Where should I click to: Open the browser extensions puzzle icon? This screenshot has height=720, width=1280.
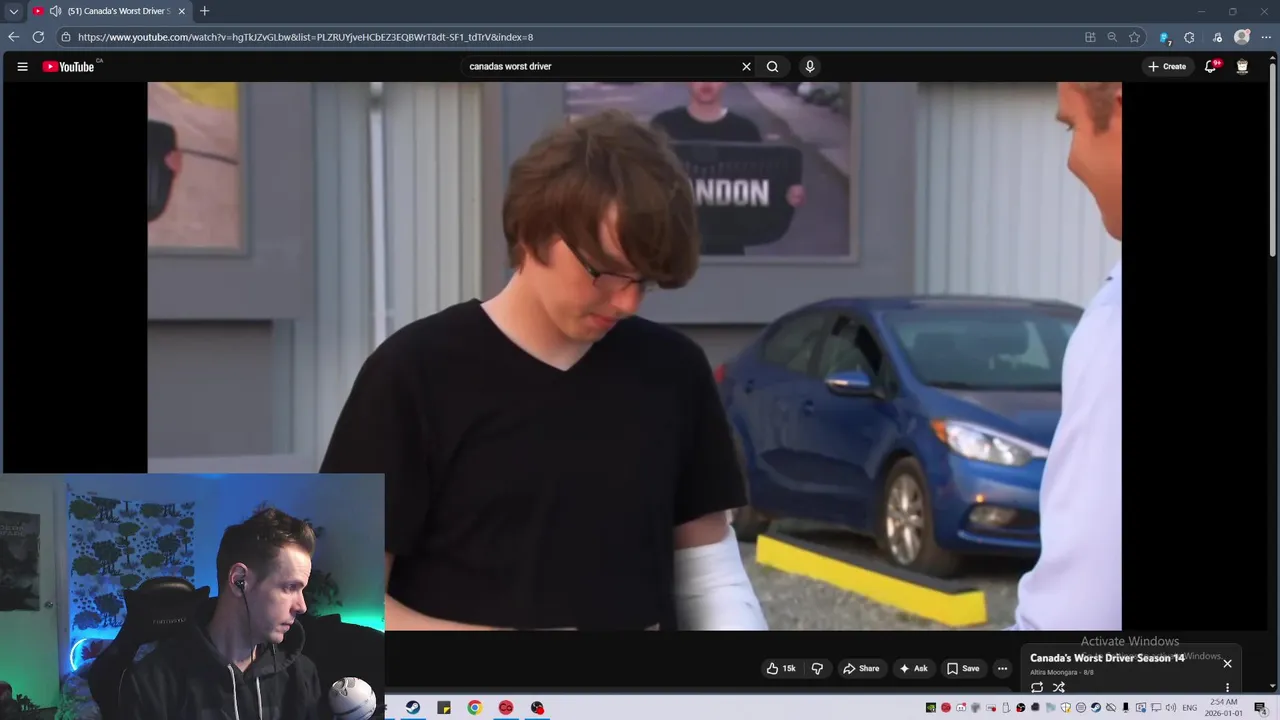tap(1189, 37)
